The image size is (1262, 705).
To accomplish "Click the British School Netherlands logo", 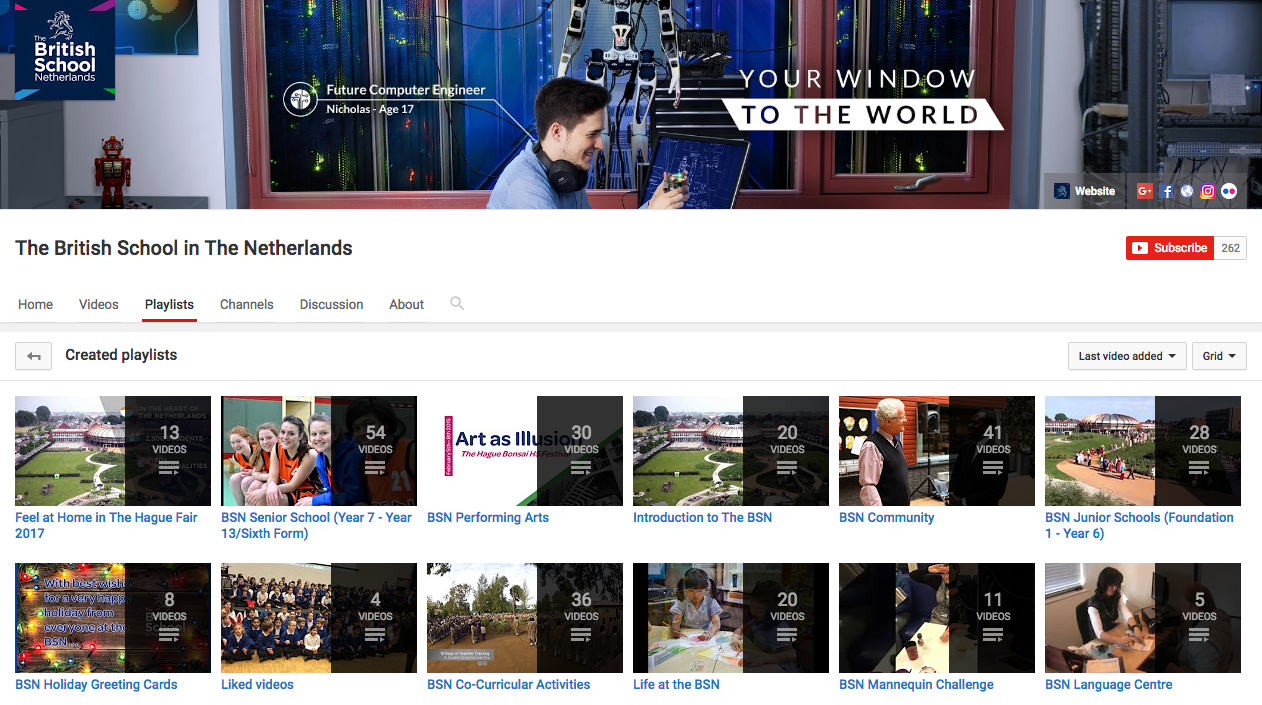I will (65, 50).
